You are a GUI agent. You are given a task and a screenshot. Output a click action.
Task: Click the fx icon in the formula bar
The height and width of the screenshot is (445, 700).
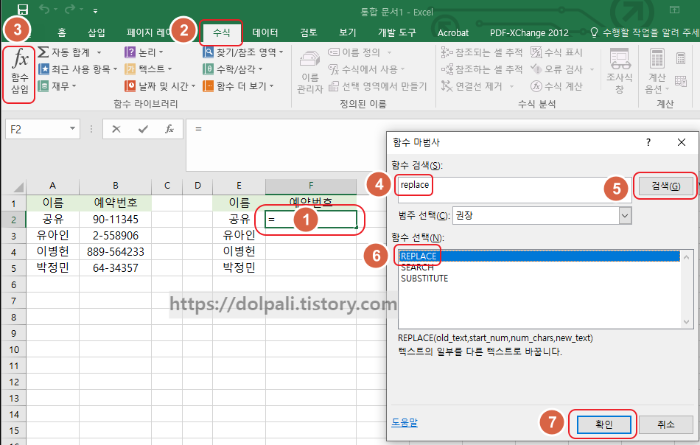tap(169, 129)
